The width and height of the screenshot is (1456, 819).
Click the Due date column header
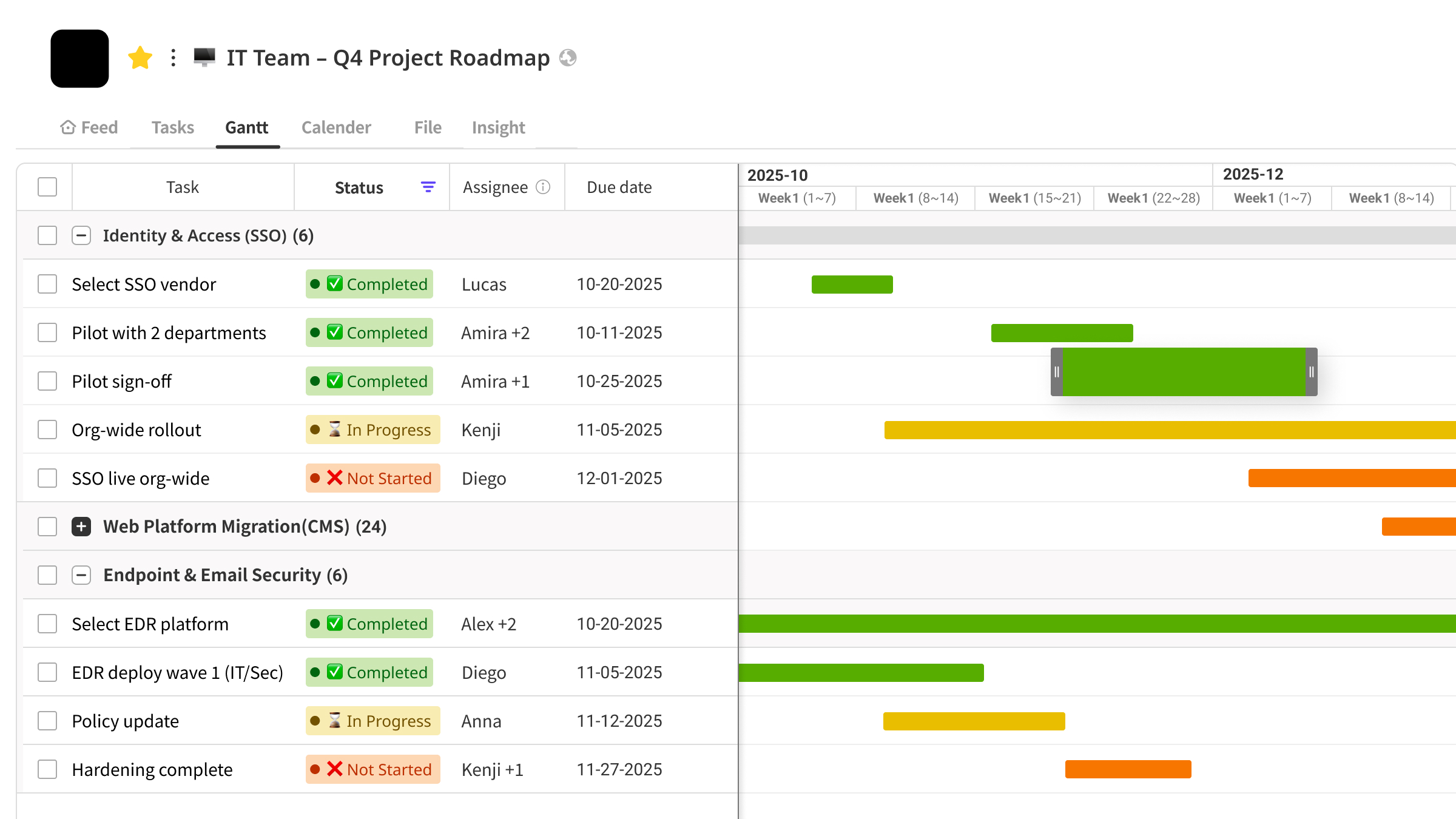click(x=619, y=187)
